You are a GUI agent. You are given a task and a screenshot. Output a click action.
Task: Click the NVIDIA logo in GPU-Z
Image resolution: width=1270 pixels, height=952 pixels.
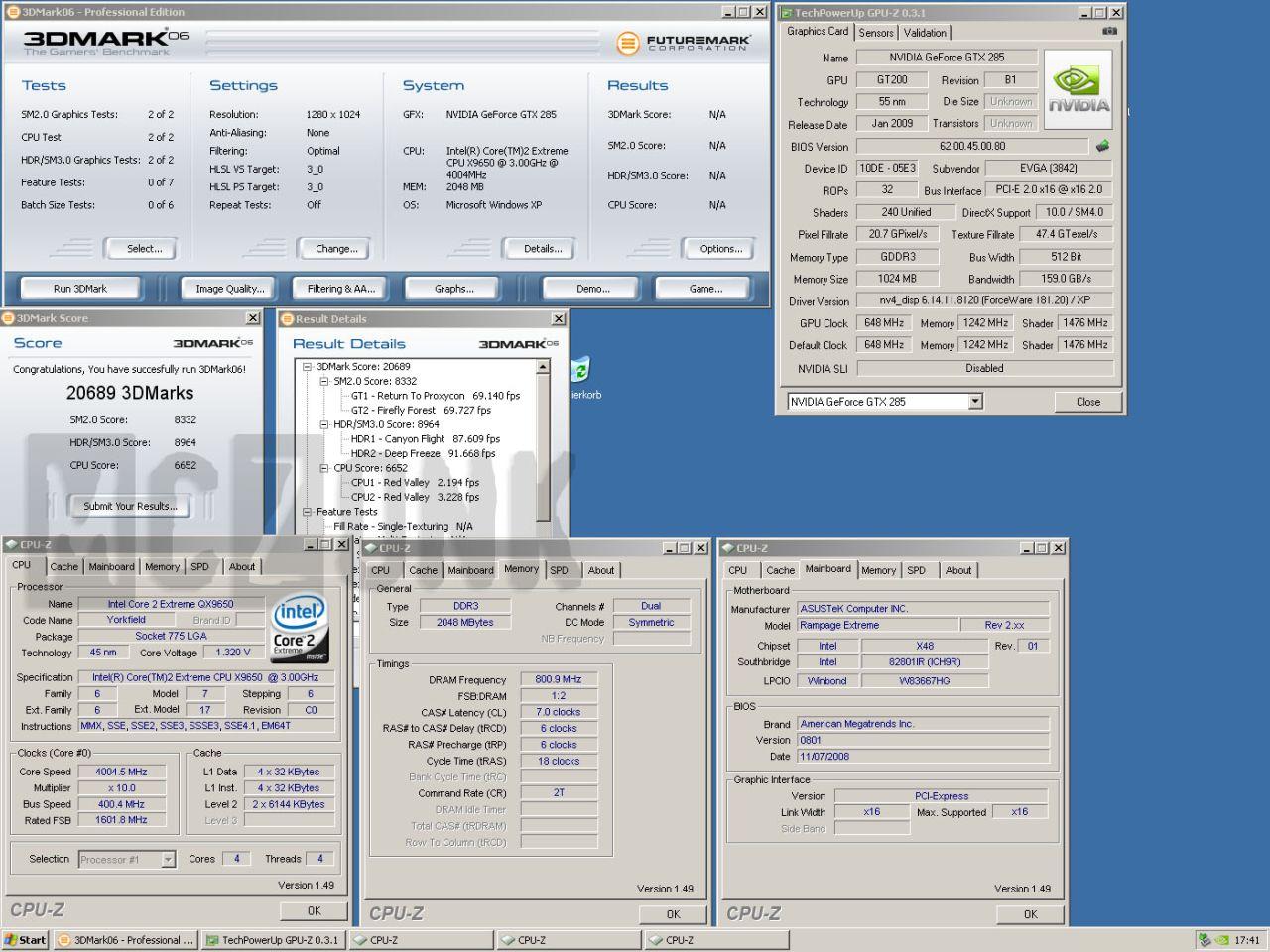click(1079, 89)
